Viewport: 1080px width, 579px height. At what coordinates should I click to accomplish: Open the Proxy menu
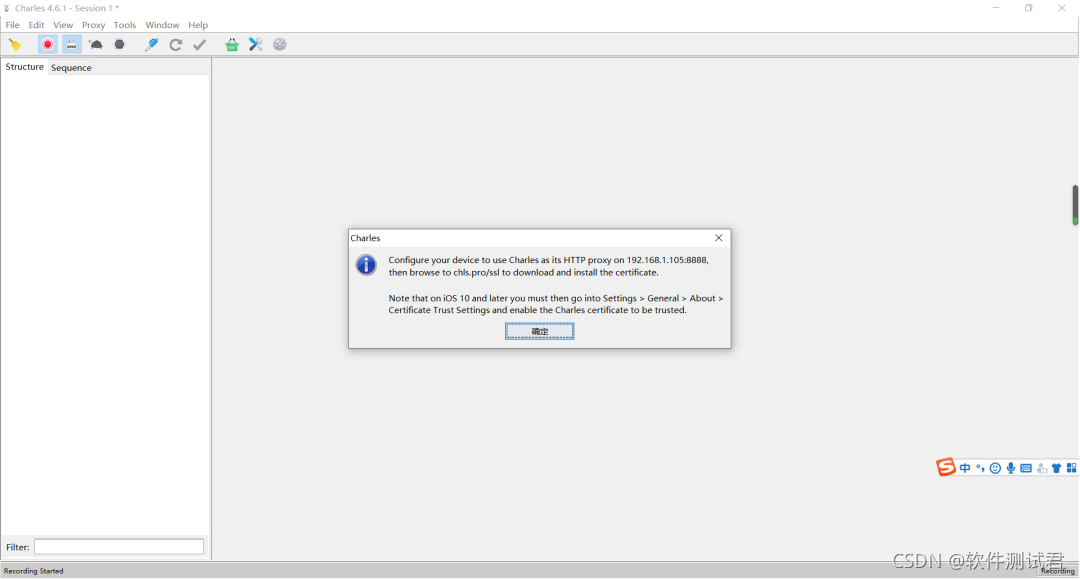coord(93,25)
